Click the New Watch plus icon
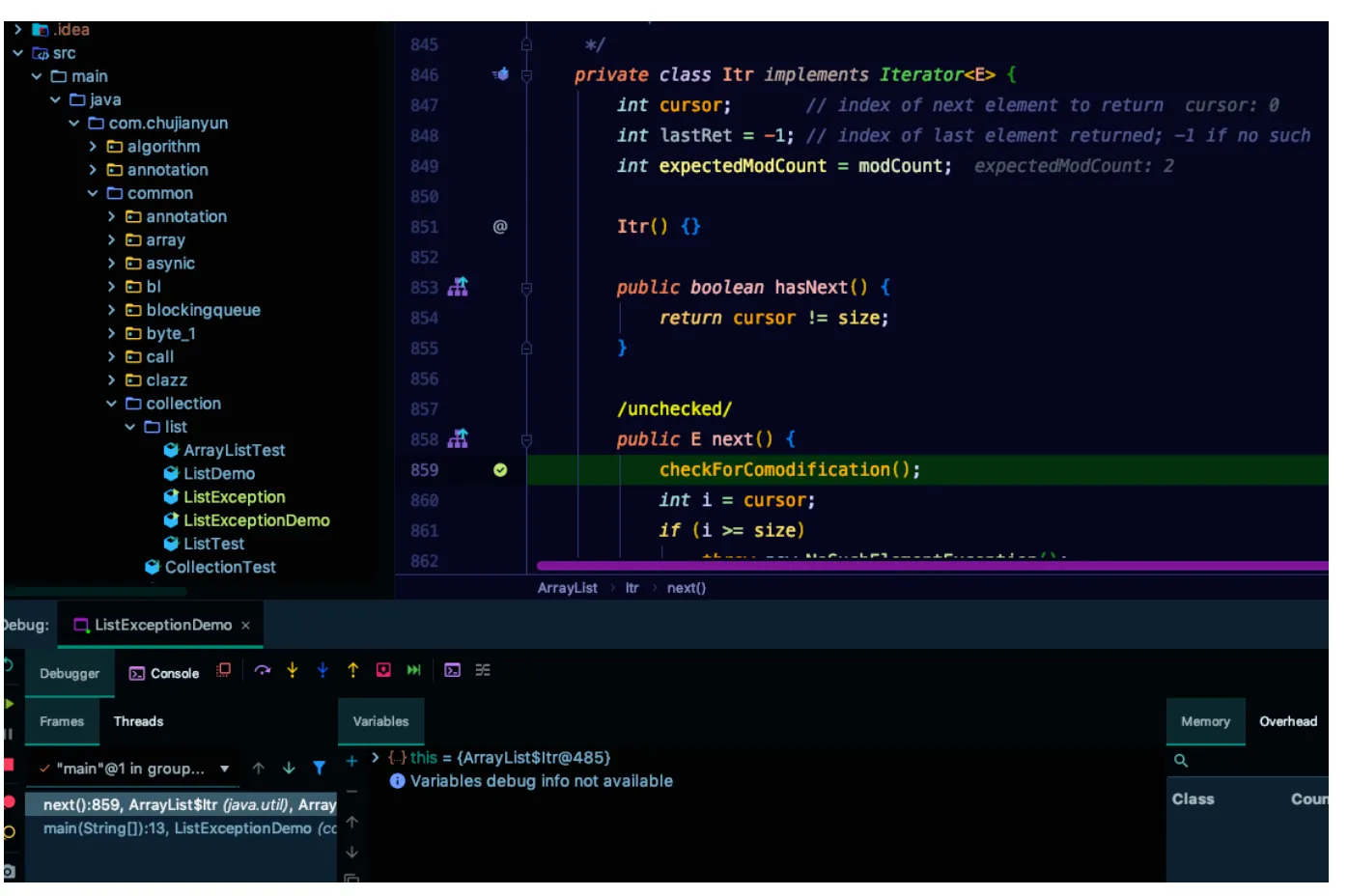Viewport: 1348px width, 896px height. tap(352, 761)
